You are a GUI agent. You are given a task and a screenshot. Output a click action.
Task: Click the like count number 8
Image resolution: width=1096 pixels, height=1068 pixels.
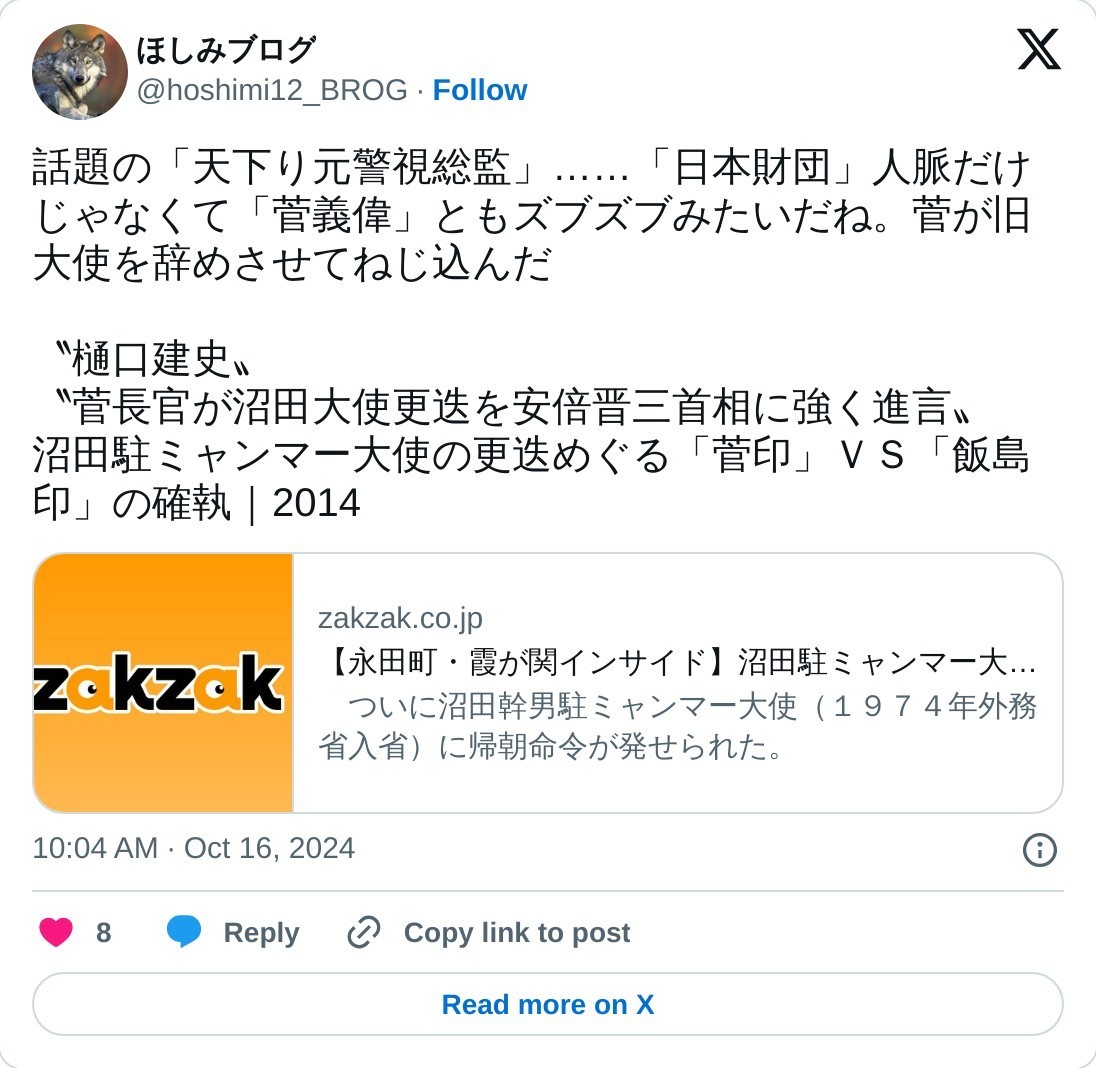point(103,932)
